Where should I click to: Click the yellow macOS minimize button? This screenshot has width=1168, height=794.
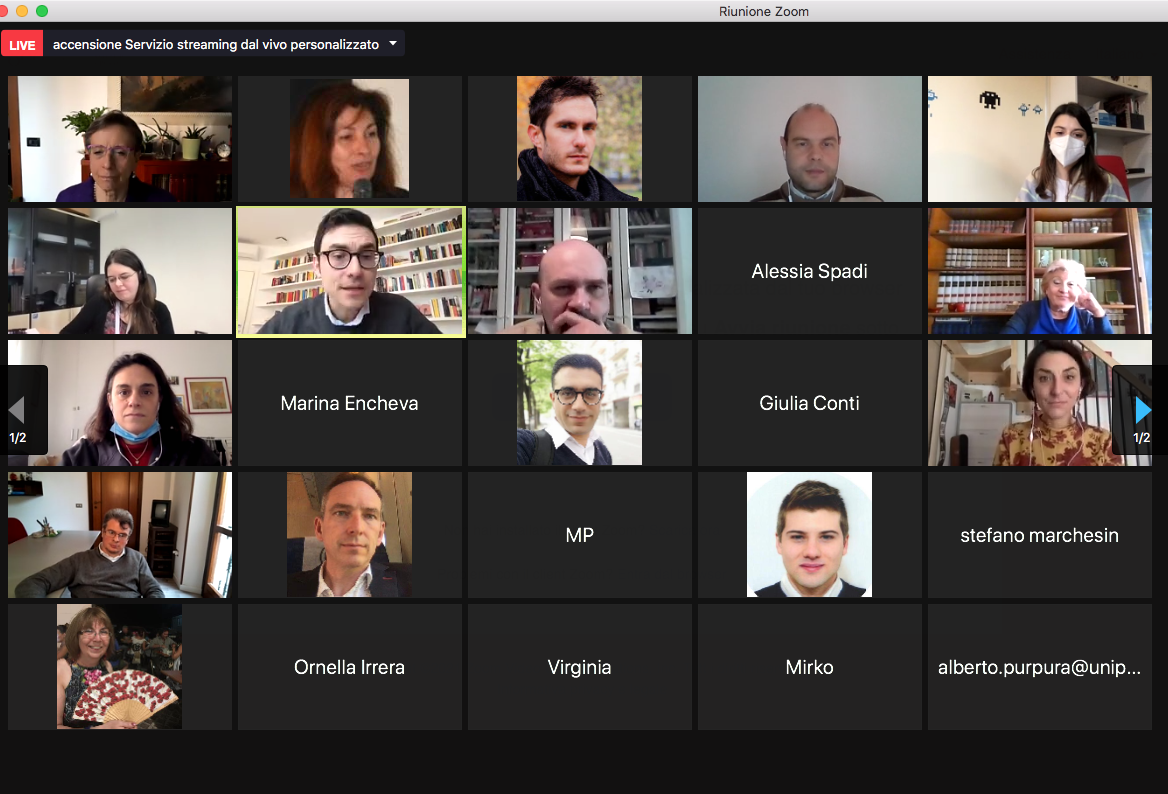pyautogui.click(x=22, y=10)
